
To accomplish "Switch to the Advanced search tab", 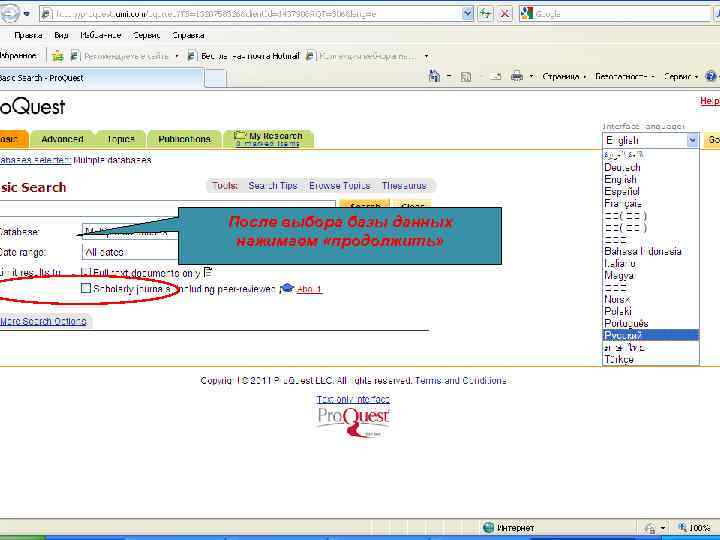I will pyautogui.click(x=62, y=139).
